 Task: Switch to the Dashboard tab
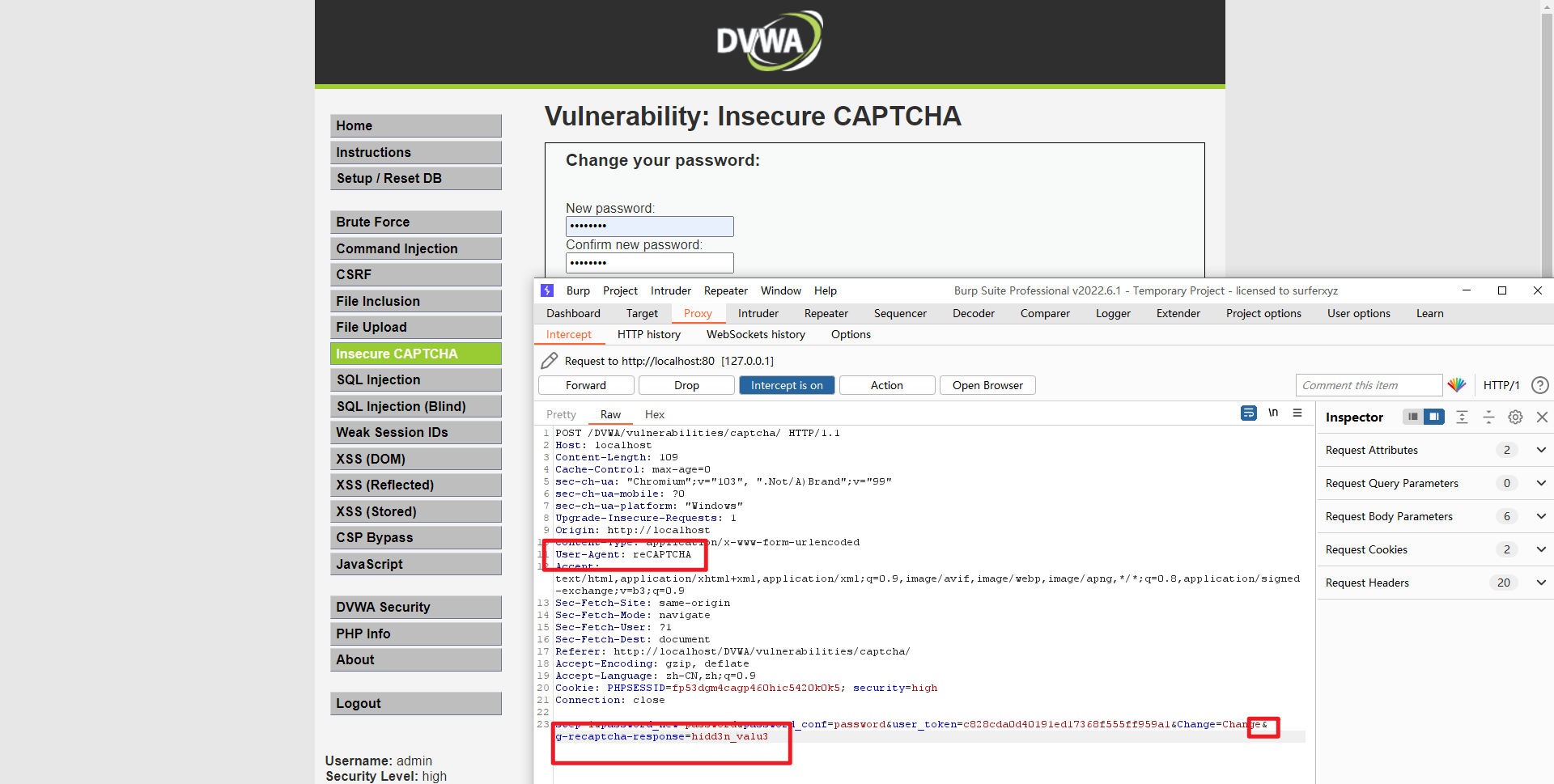tap(573, 313)
